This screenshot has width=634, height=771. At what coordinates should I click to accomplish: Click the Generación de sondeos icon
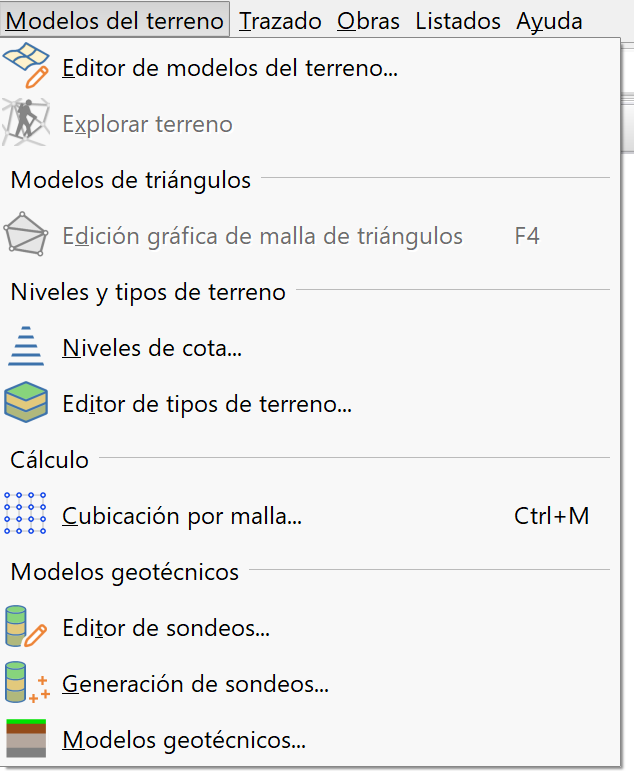(26, 684)
